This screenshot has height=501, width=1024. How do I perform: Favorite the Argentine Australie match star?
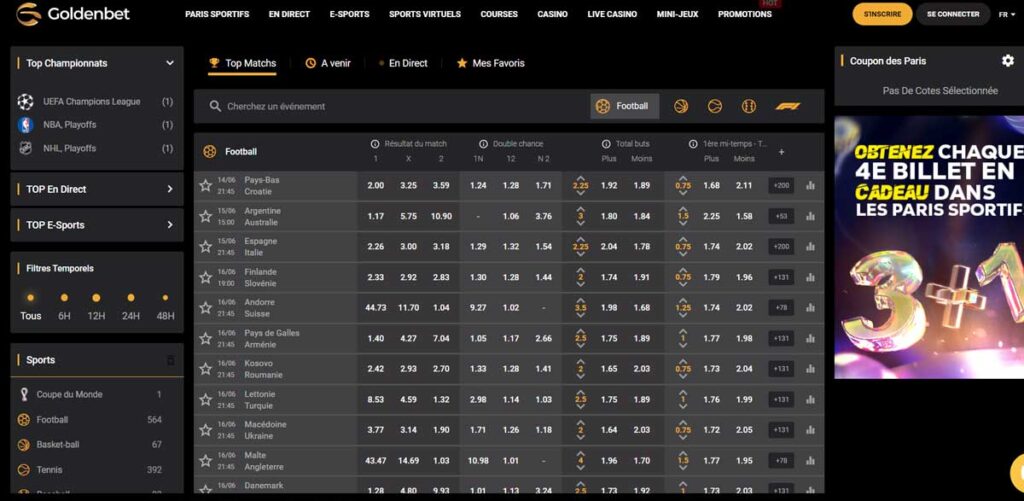206,216
